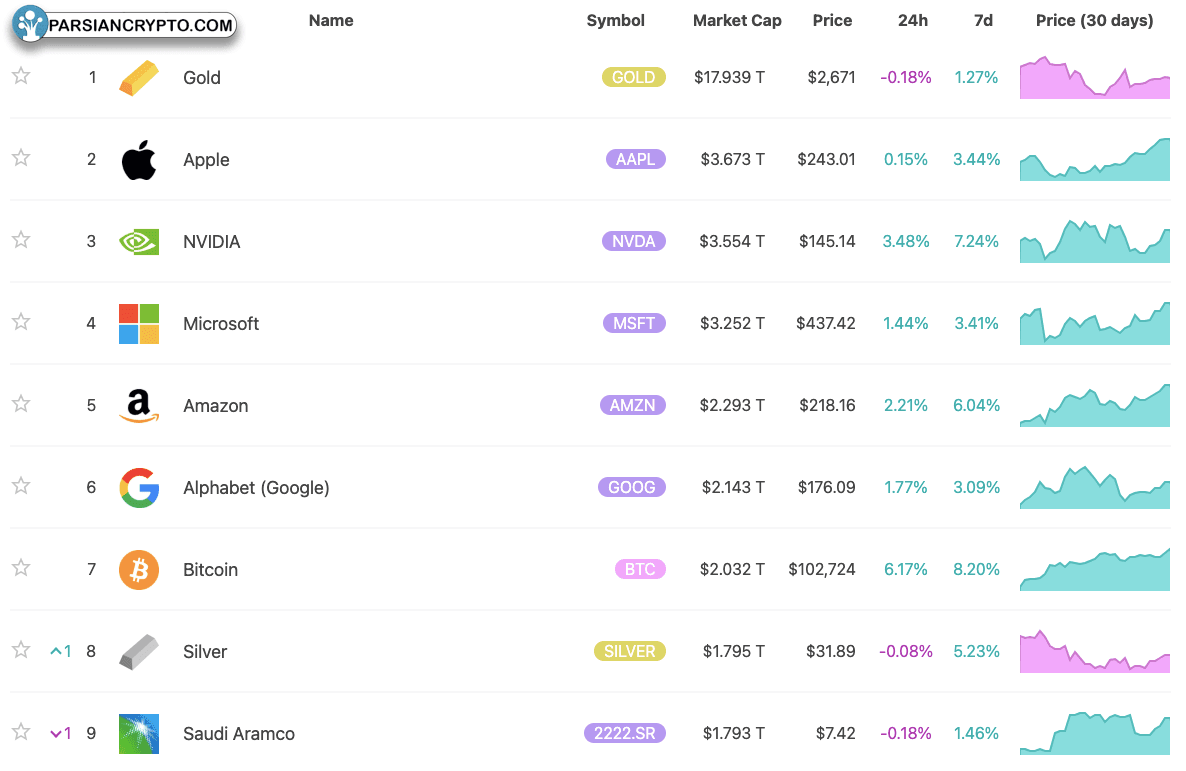Screen dimensions: 1186x771
Task: Click the Saudi Aramco logo icon
Action: [139, 734]
